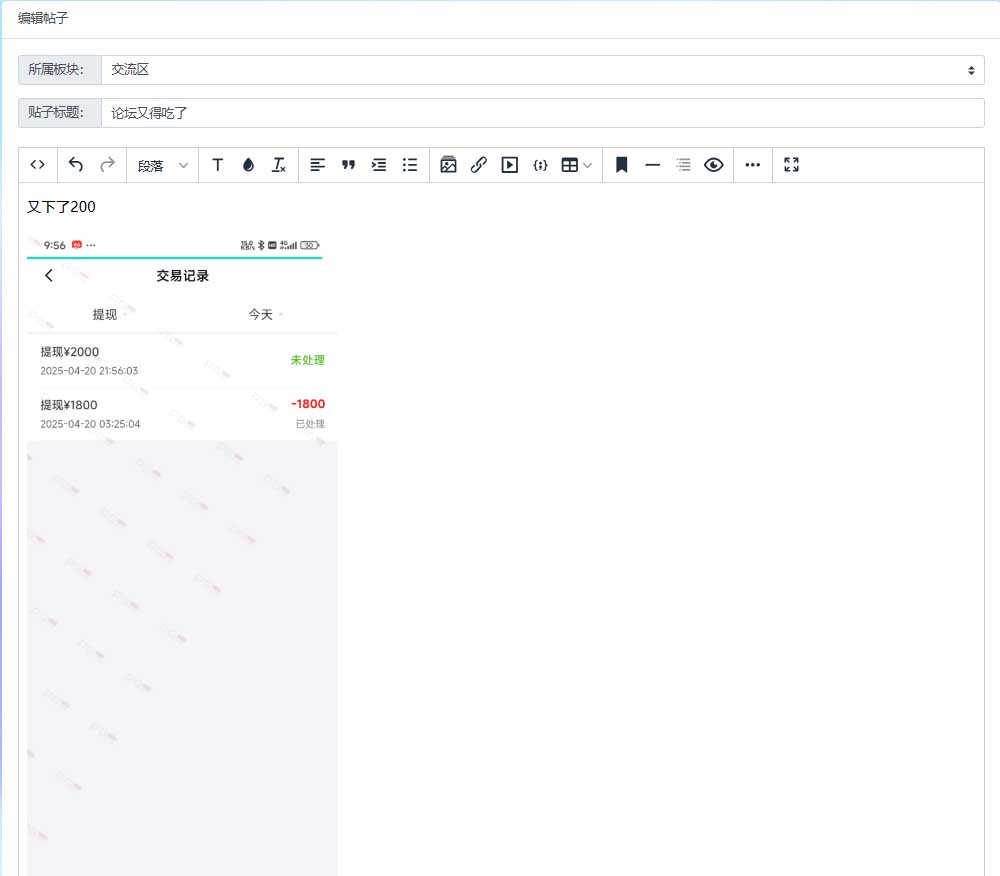Click the 编辑帖子 page heading
The width and height of the screenshot is (1000, 876).
click(43, 18)
